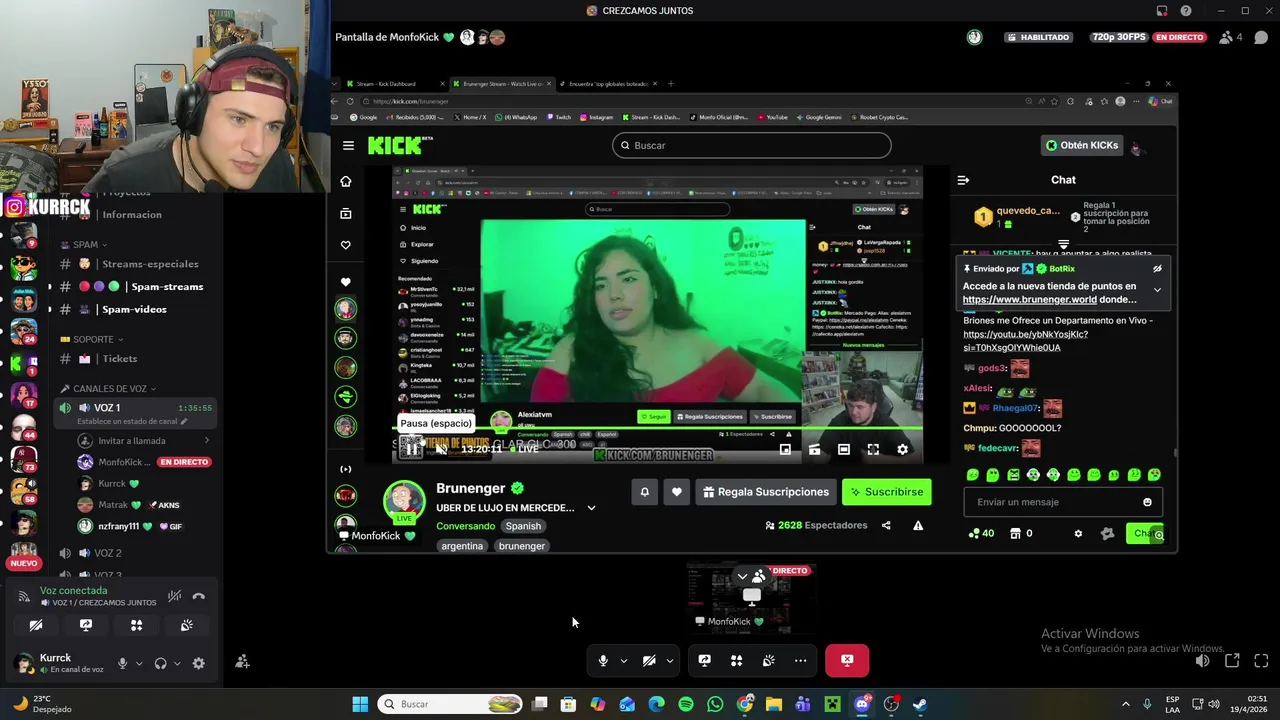
Task: Click the 720p 30FPS quality badge
Action: (1119, 37)
